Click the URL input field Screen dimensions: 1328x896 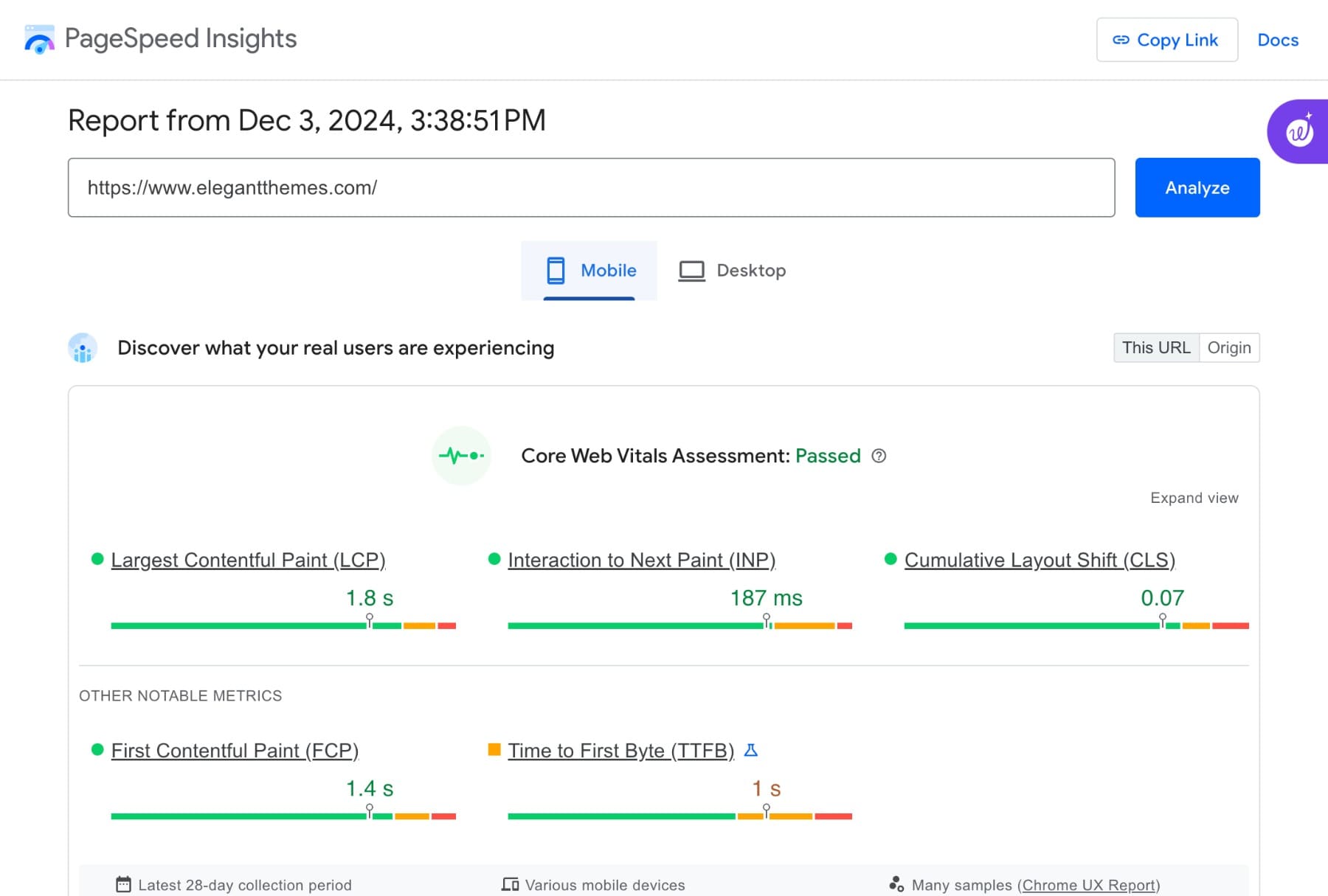click(591, 187)
